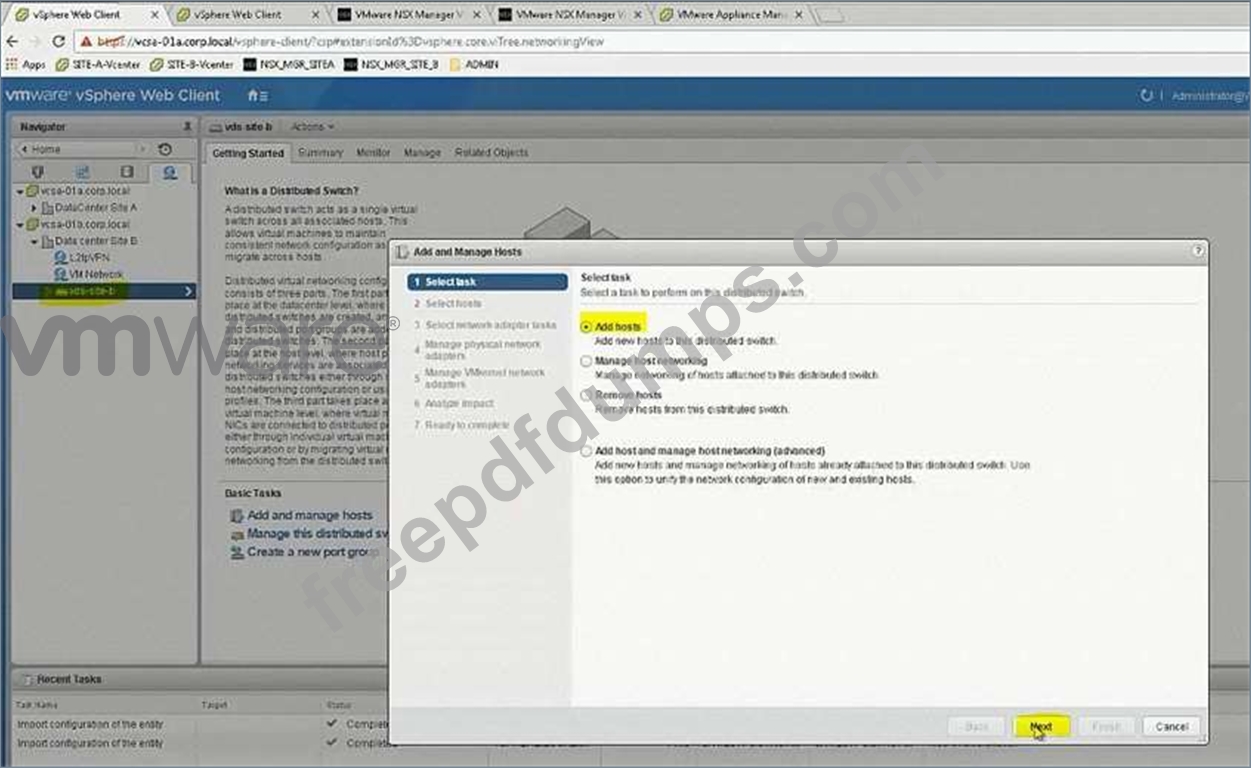Open help in Add and Manage Hosts dialog
The height and width of the screenshot is (768, 1251).
[1198, 251]
